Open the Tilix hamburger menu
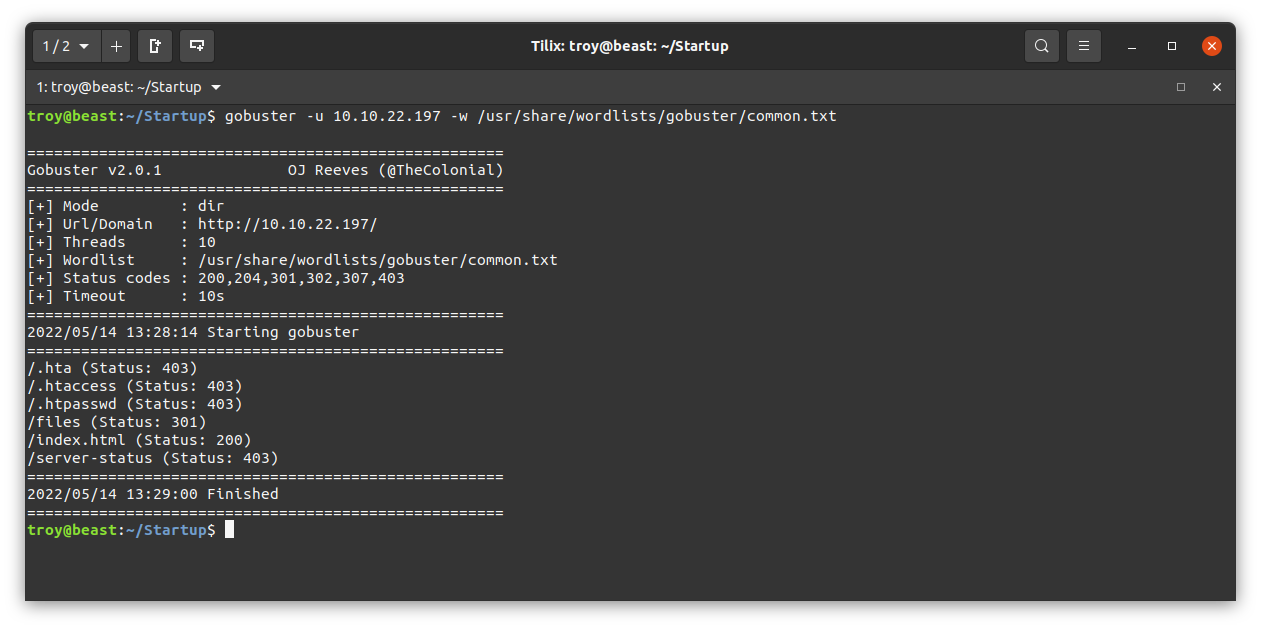This screenshot has width=1261, height=629. pyautogui.click(x=1084, y=46)
